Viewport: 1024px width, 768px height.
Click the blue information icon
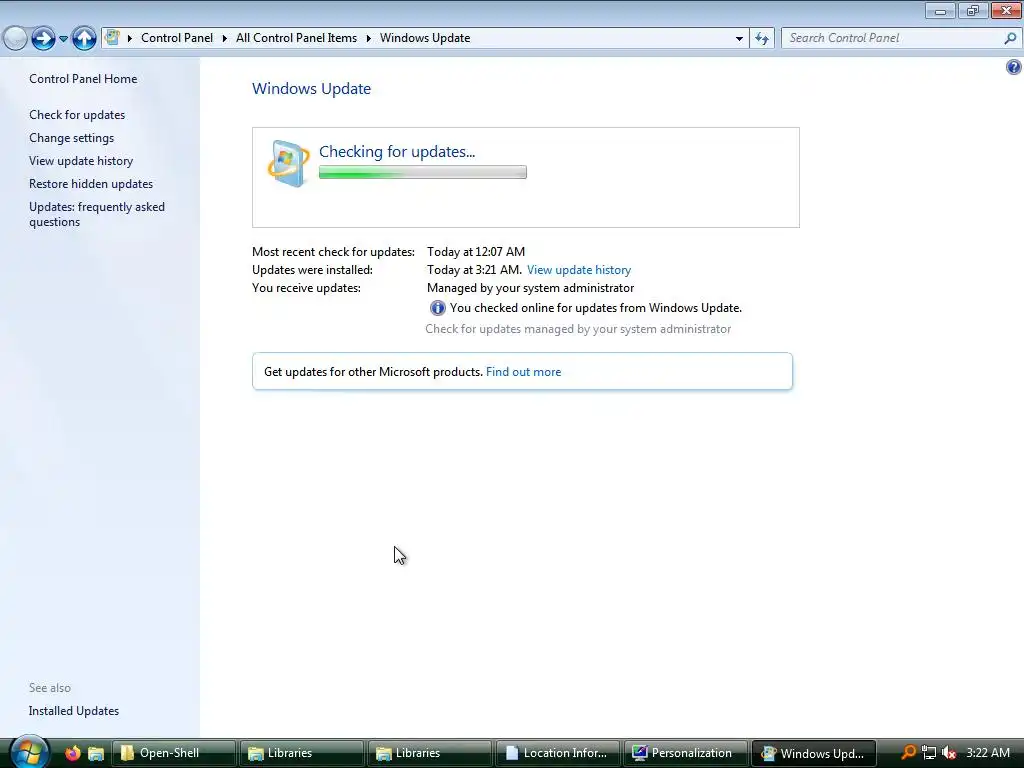click(x=438, y=308)
